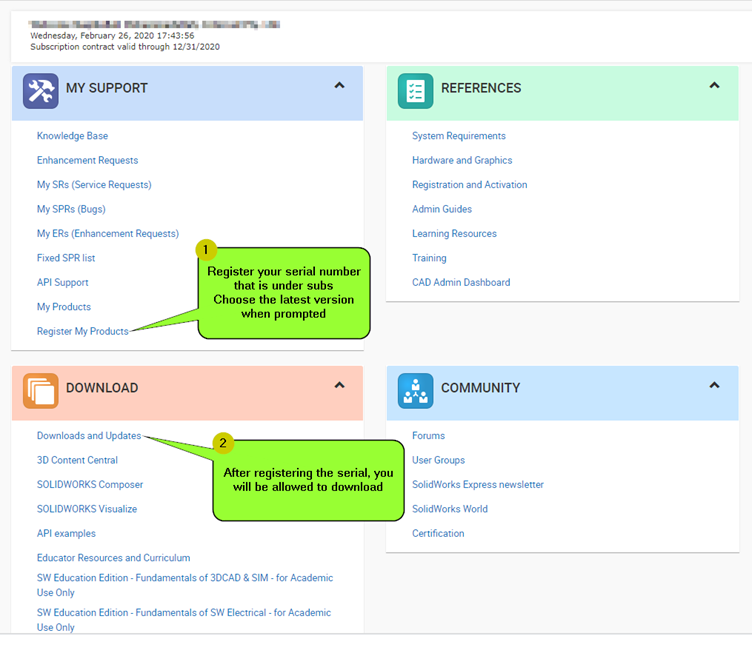Screen dimensions: 752x656
Task: Open the Knowledge Base link
Action: click(72, 136)
